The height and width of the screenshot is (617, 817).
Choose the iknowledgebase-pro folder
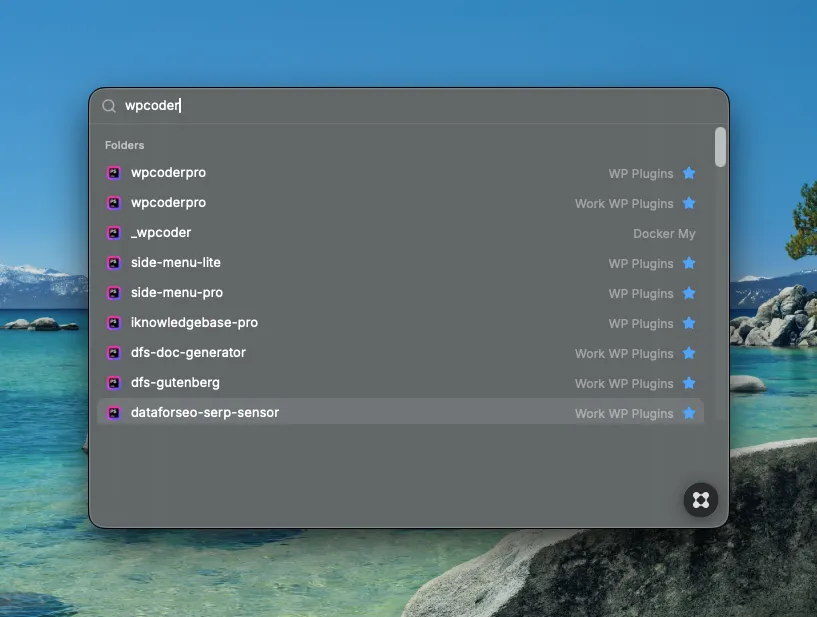pyautogui.click(x=400, y=323)
